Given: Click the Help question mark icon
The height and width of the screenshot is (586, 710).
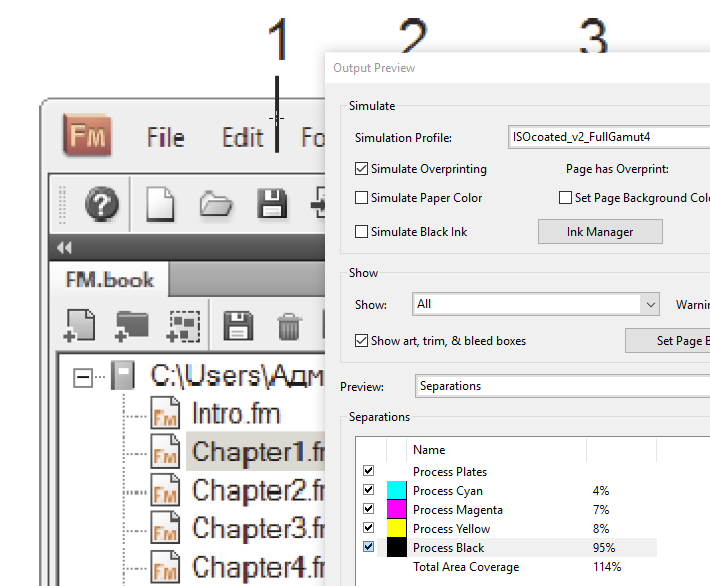Looking at the screenshot, I should point(102,204).
